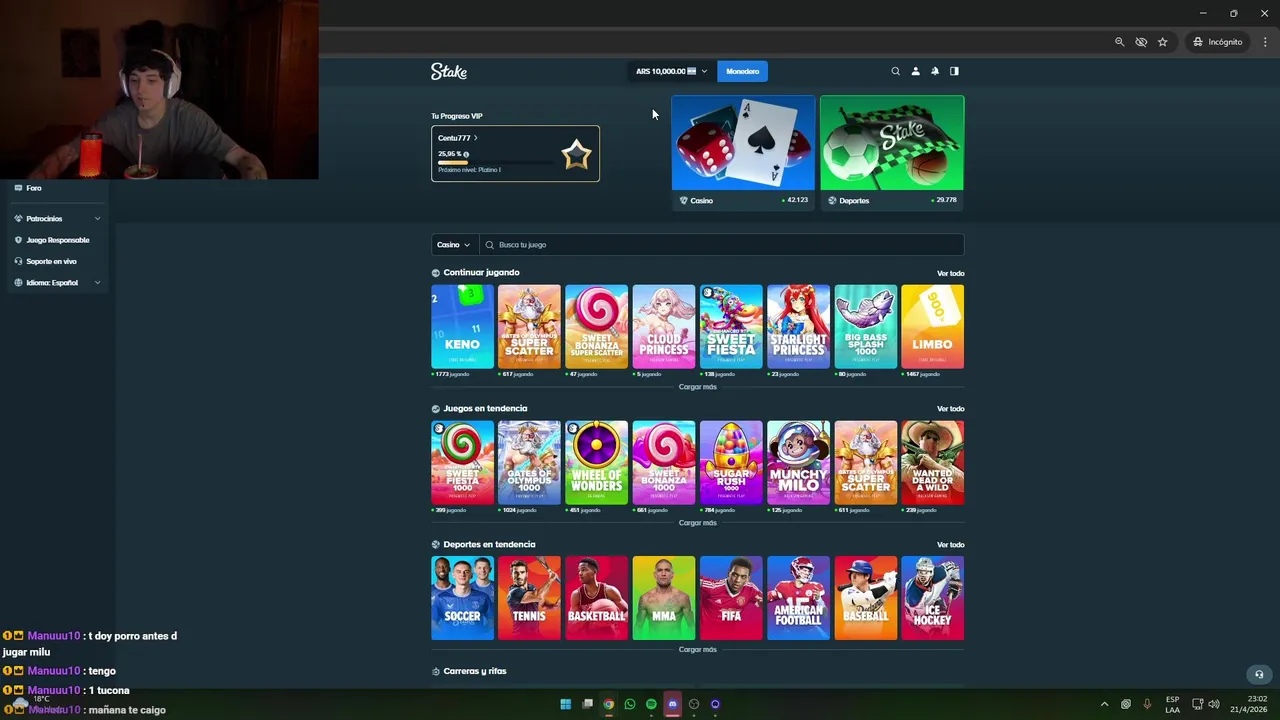Screen dimensions: 1280x720
Task: Open Foro in the sidebar
Action: pyautogui.click(x=27, y=188)
